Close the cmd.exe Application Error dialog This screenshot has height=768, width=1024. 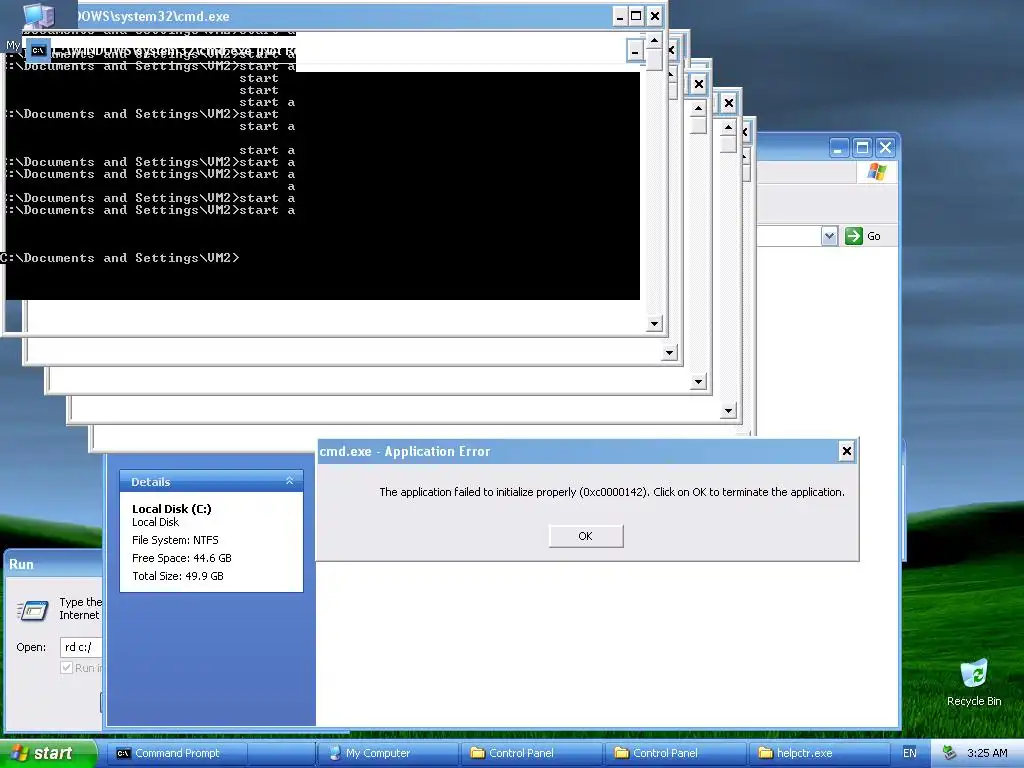pos(846,451)
